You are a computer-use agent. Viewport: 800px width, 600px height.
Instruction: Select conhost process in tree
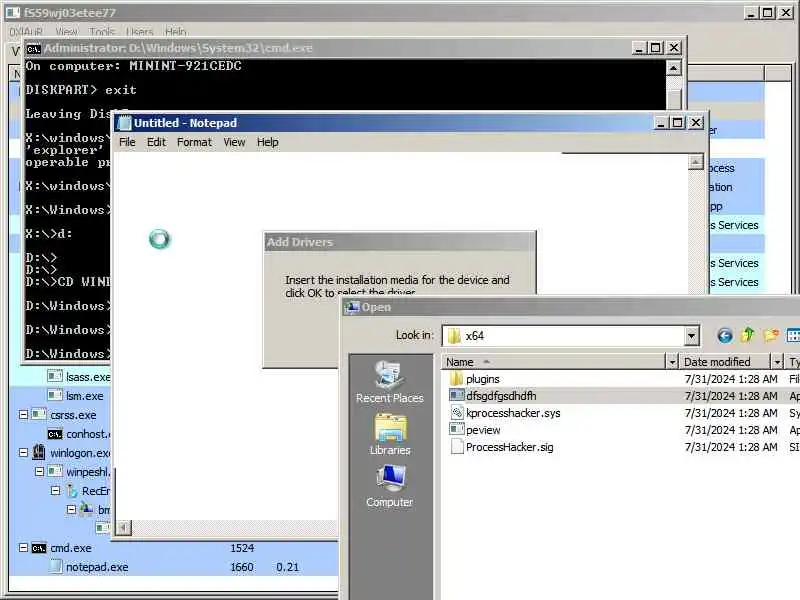point(79,434)
